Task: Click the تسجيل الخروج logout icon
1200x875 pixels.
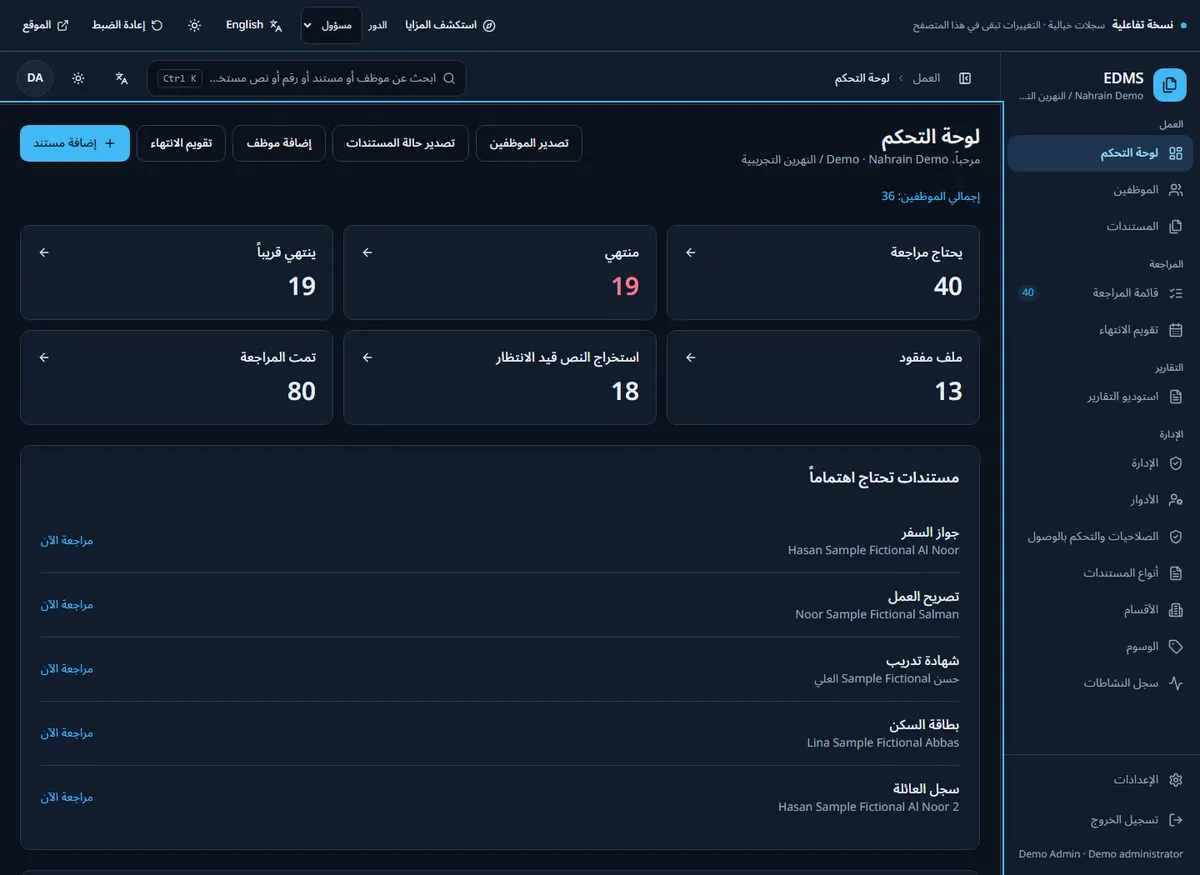Action: (1176, 820)
